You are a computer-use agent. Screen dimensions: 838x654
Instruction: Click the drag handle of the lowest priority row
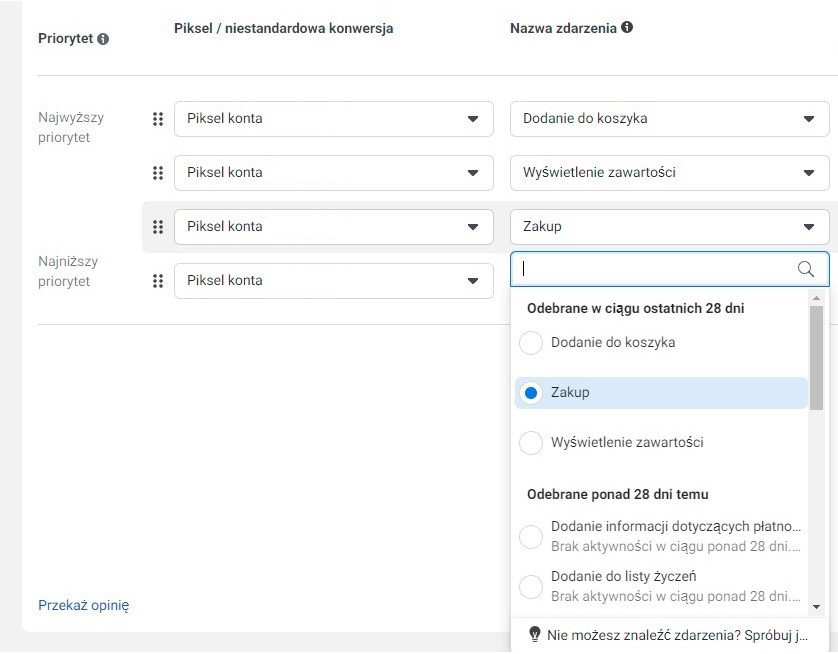158,281
